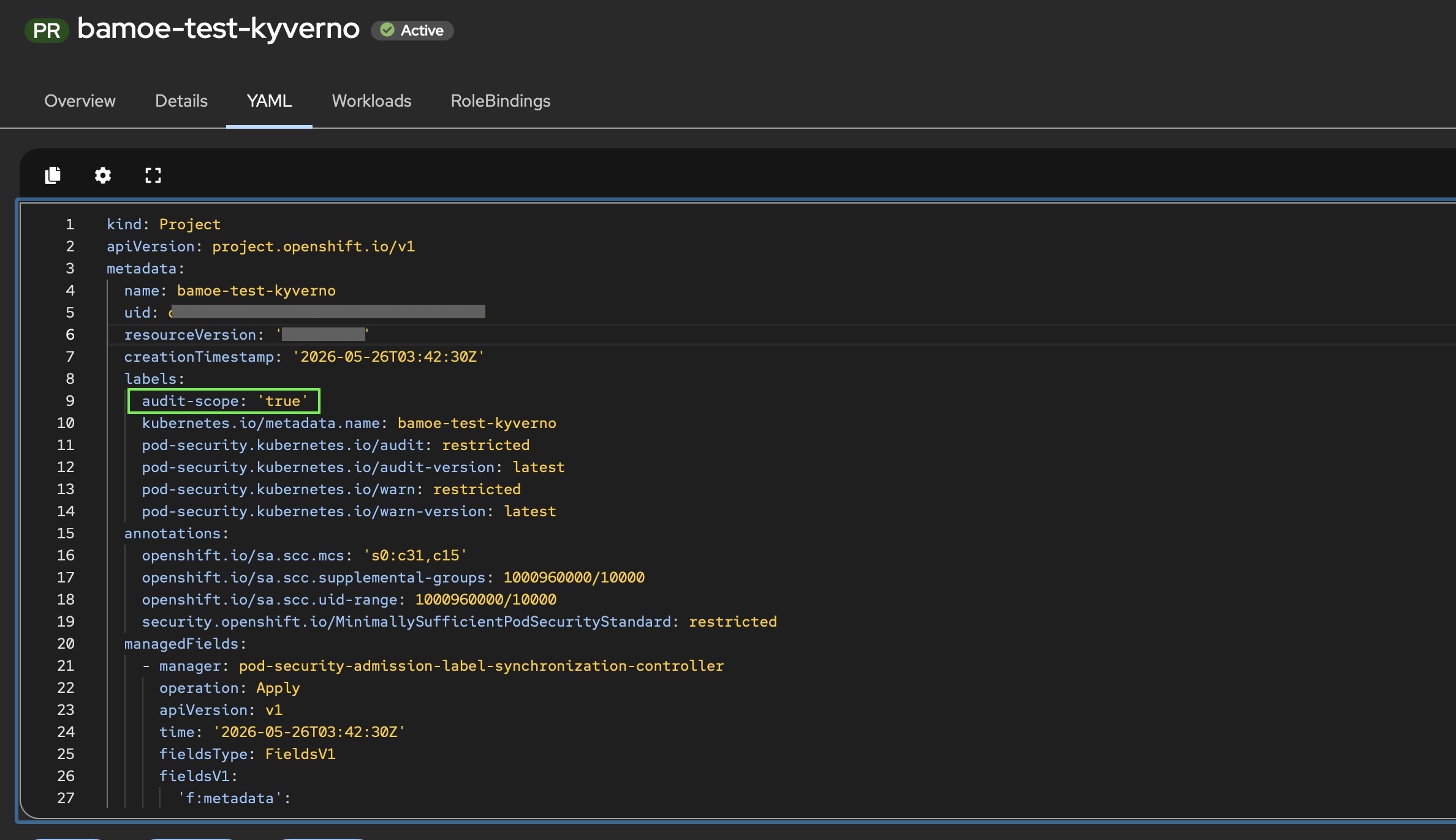Click 'name: bamoe-test-kyverno' on line 4
The height and width of the screenshot is (840, 1456).
230,291
